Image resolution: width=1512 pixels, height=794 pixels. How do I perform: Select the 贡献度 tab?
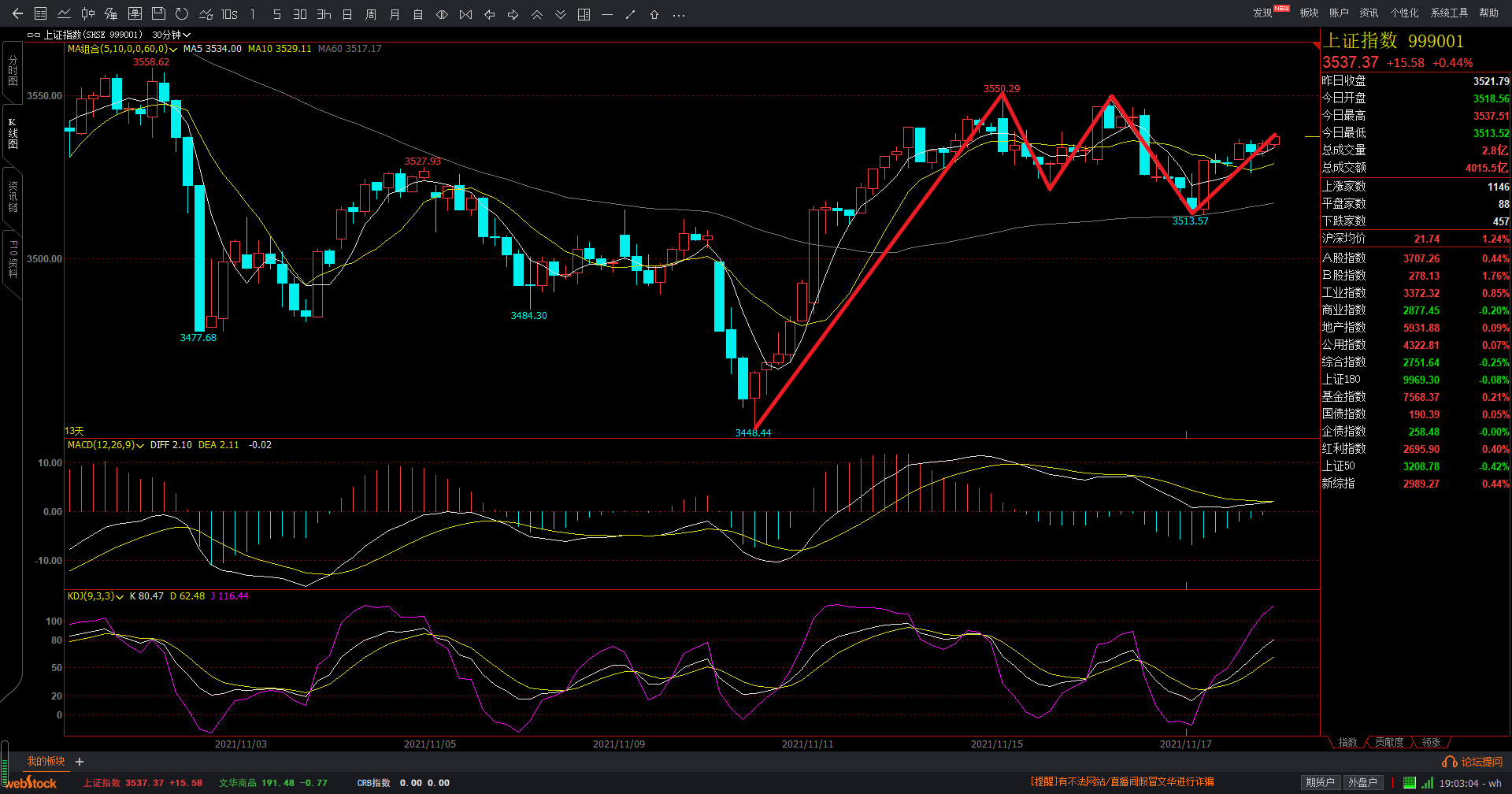[1389, 742]
